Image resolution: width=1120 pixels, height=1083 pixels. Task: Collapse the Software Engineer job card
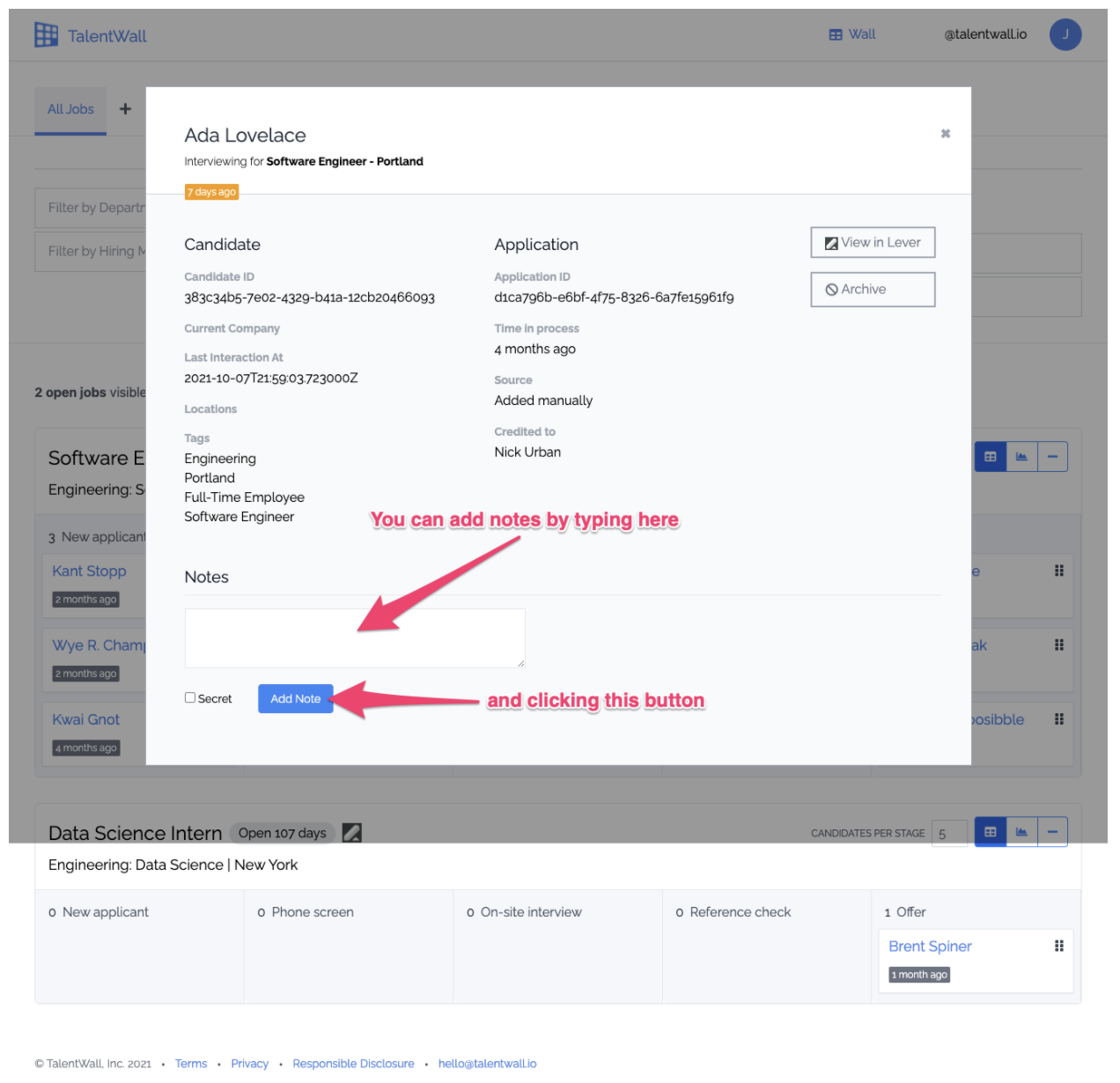point(1053,456)
